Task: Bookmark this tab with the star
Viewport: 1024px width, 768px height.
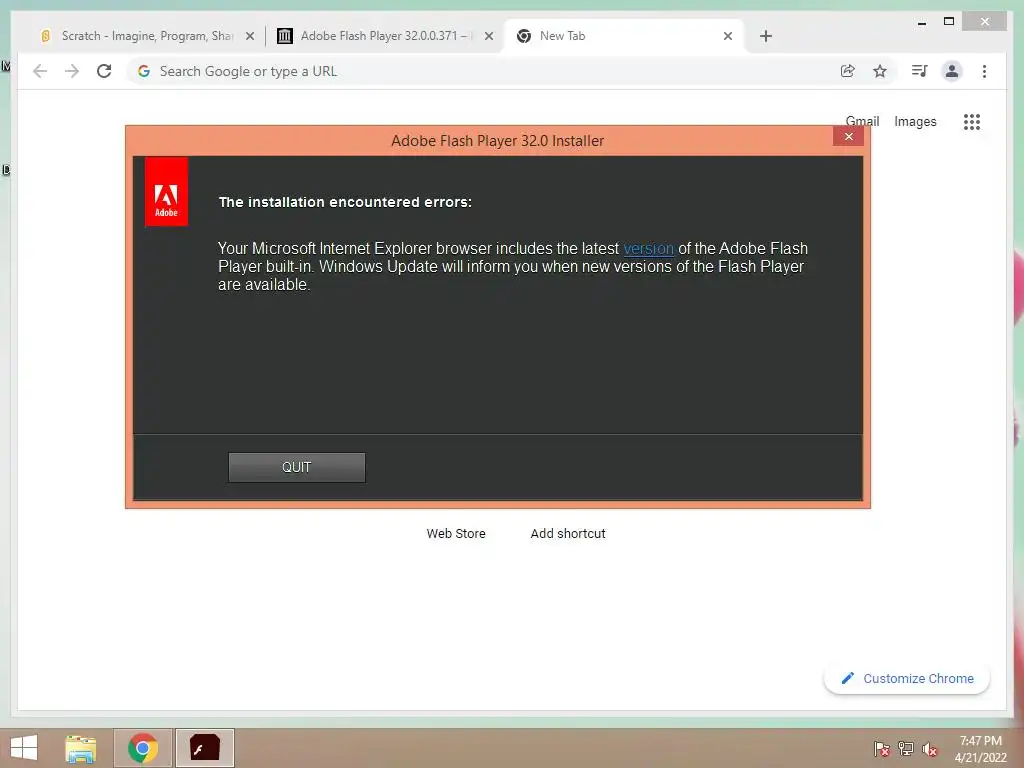Action: tap(880, 71)
